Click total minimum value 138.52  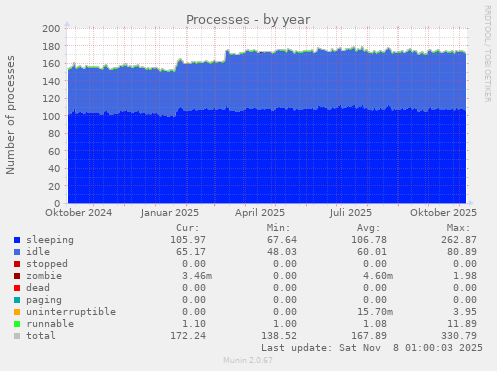tap(279, 336)
